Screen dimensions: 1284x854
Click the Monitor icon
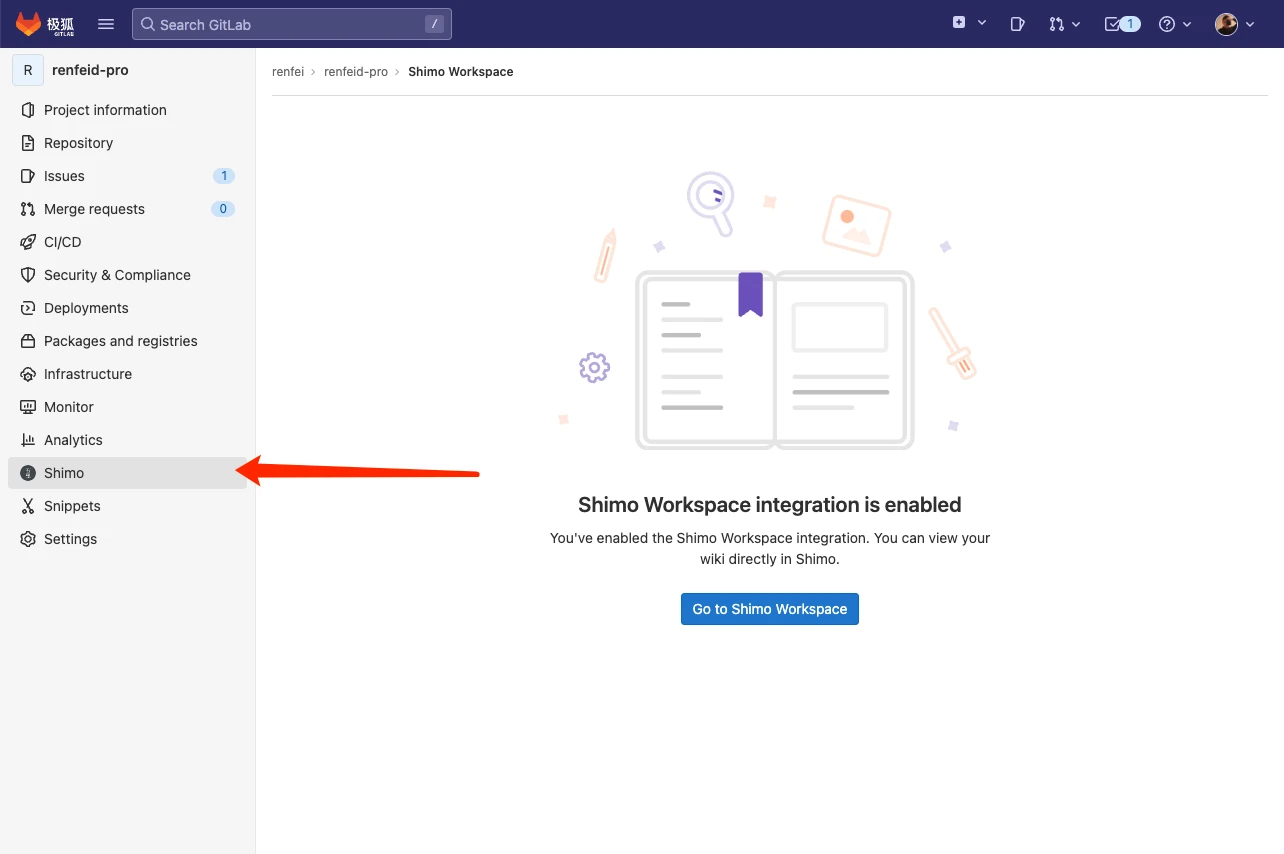coord(28,407)
